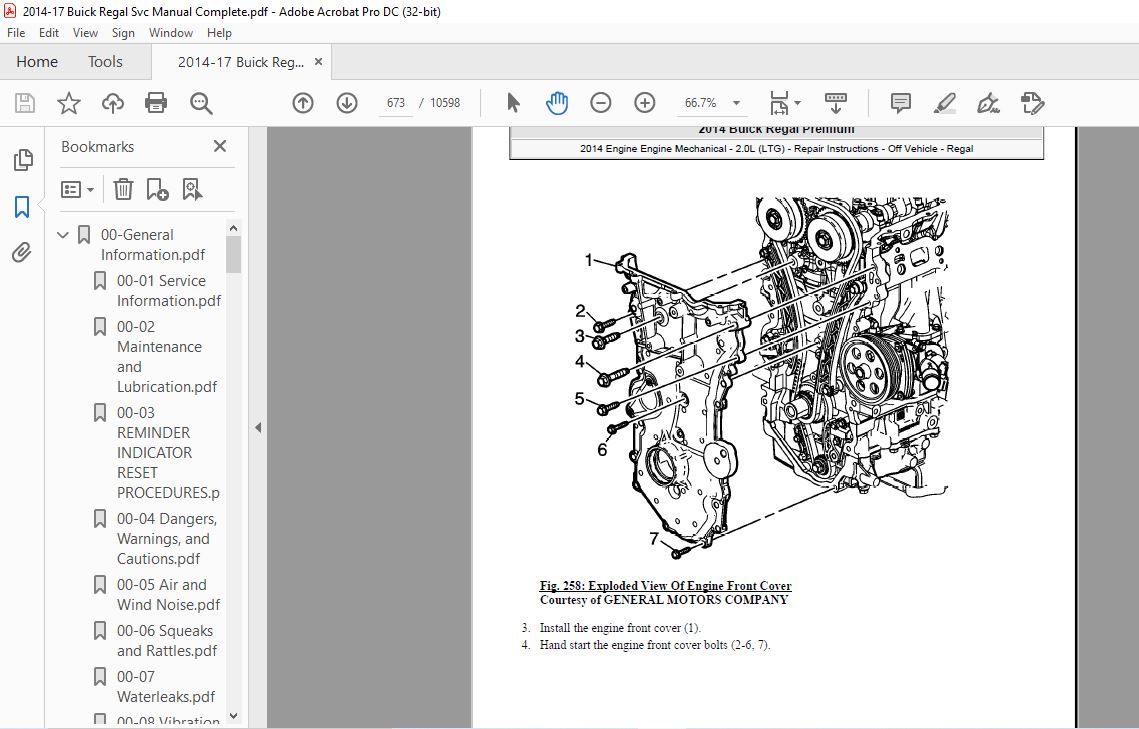The image size is (1139, 729).
Task: Click the Save file icon
Action: coord(25,103)
